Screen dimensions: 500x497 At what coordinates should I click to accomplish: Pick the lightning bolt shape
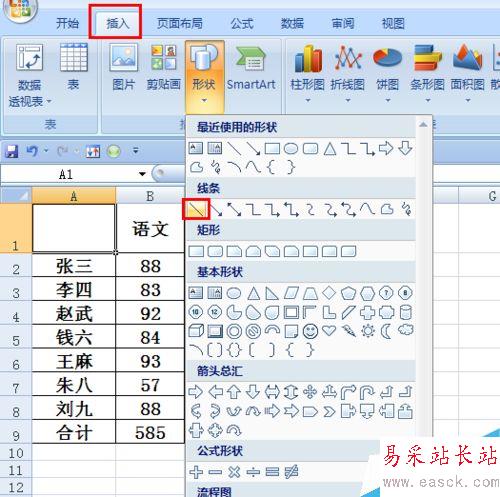[x=349, y=331]
